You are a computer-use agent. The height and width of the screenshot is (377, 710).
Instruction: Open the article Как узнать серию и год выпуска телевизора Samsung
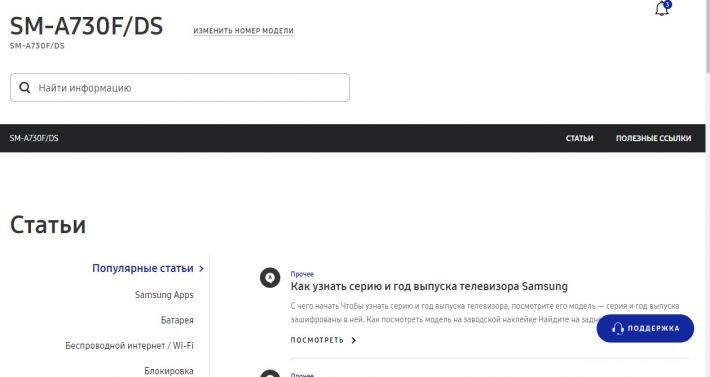pos(429,286)
